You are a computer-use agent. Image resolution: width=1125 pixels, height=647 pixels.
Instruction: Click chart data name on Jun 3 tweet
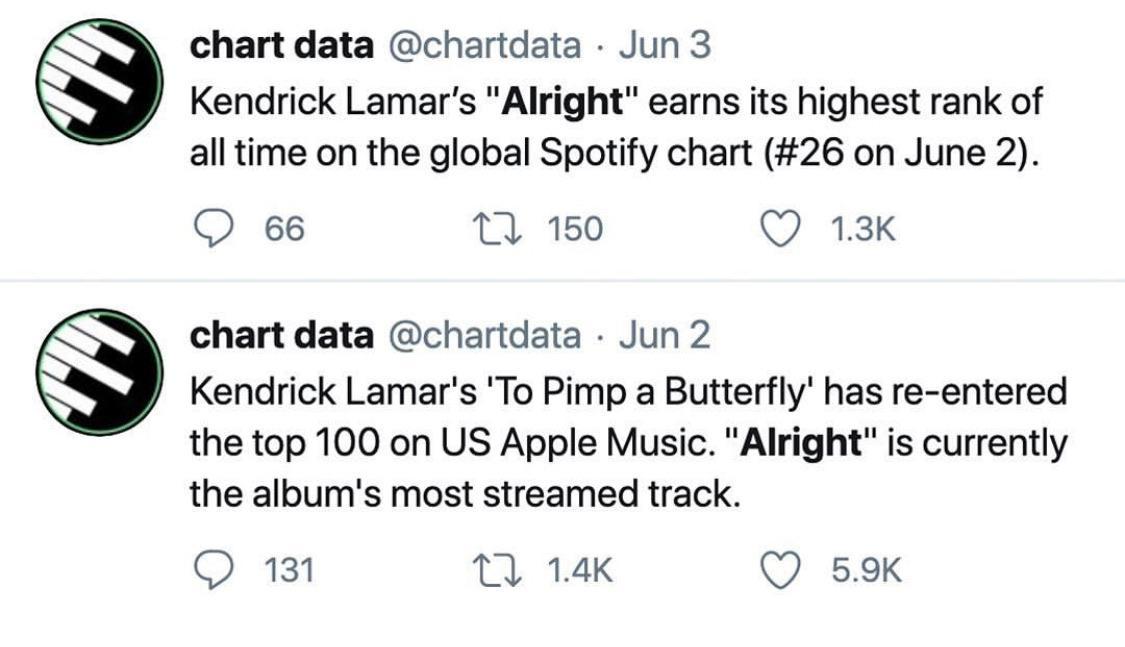coord(280,45)
